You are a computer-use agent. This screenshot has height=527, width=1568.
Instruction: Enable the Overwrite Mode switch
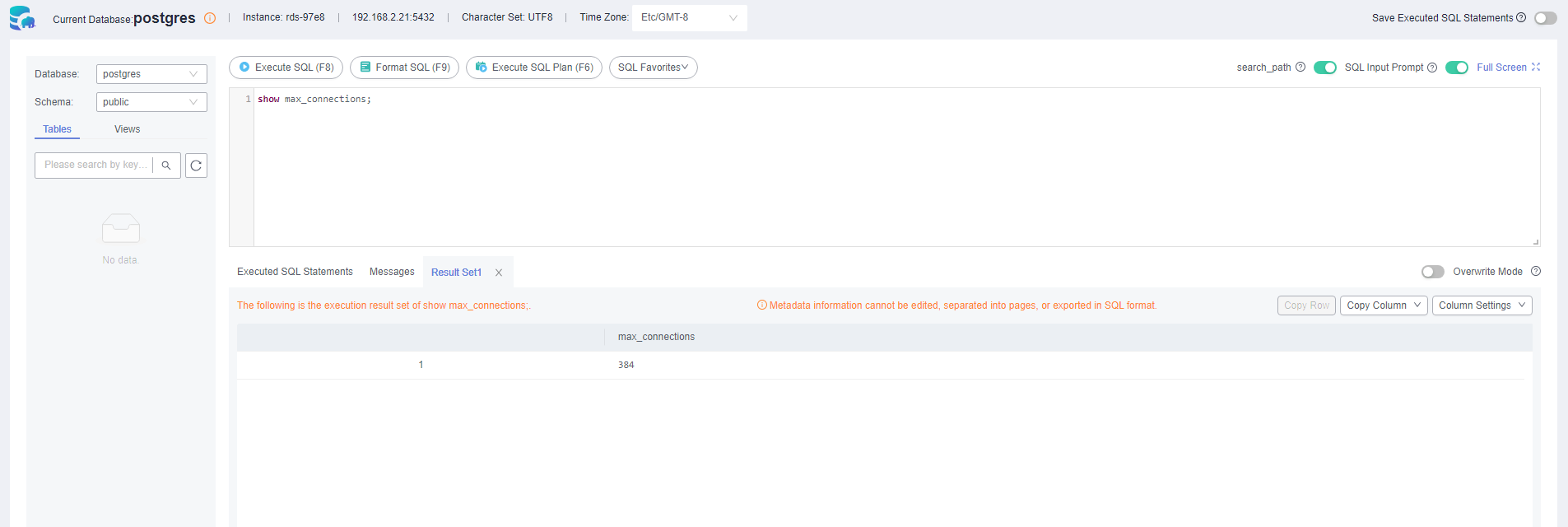(1433, 272)
